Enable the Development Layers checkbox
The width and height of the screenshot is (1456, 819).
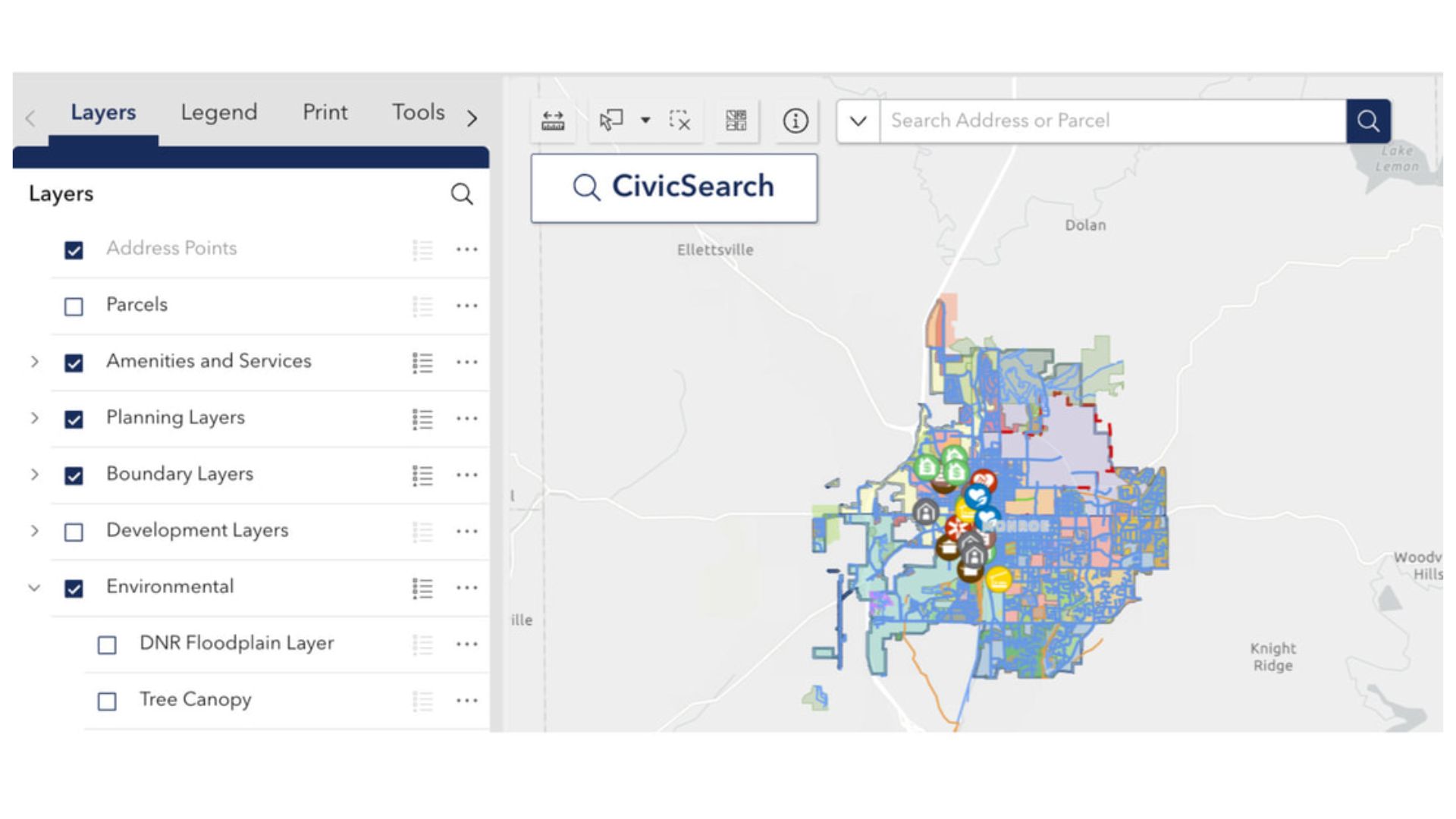coord(74,532)
